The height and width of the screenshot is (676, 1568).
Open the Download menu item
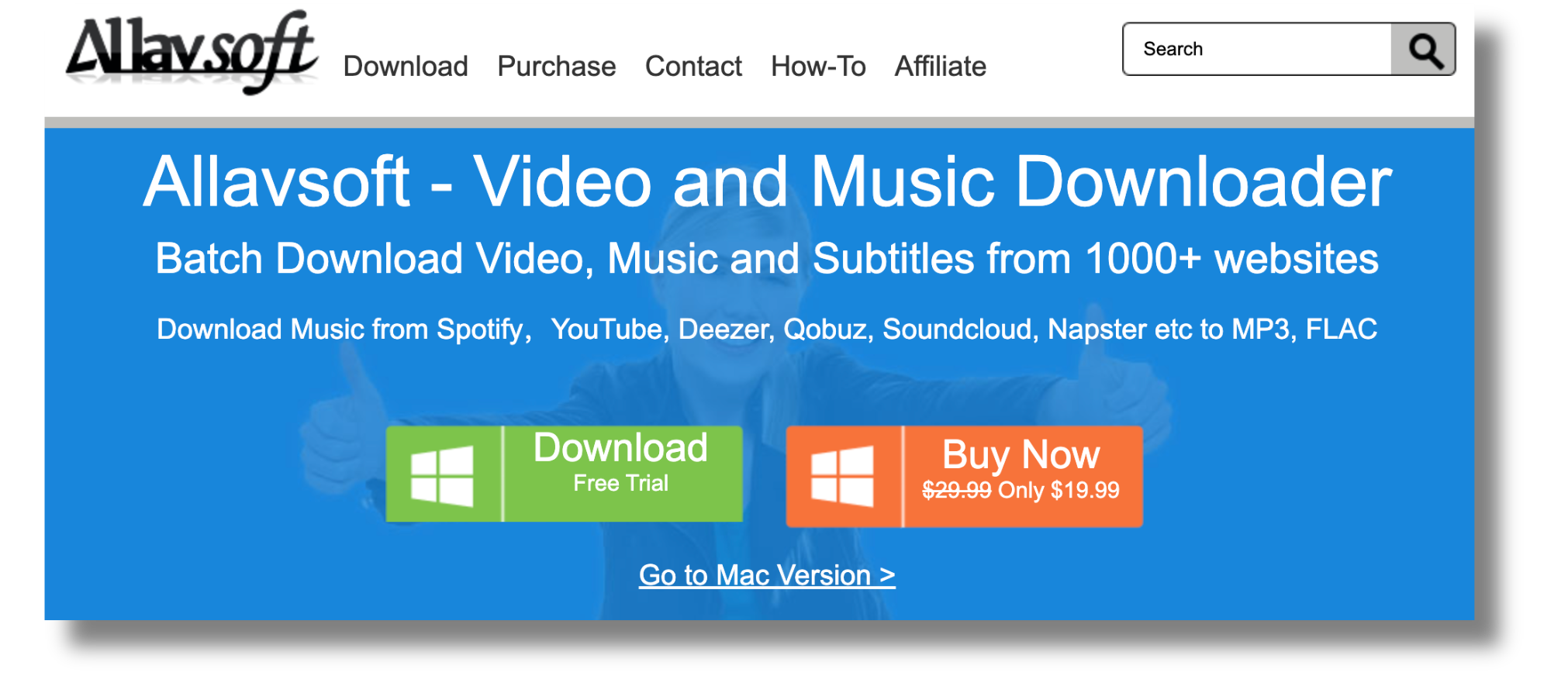(x=406, y=67)
